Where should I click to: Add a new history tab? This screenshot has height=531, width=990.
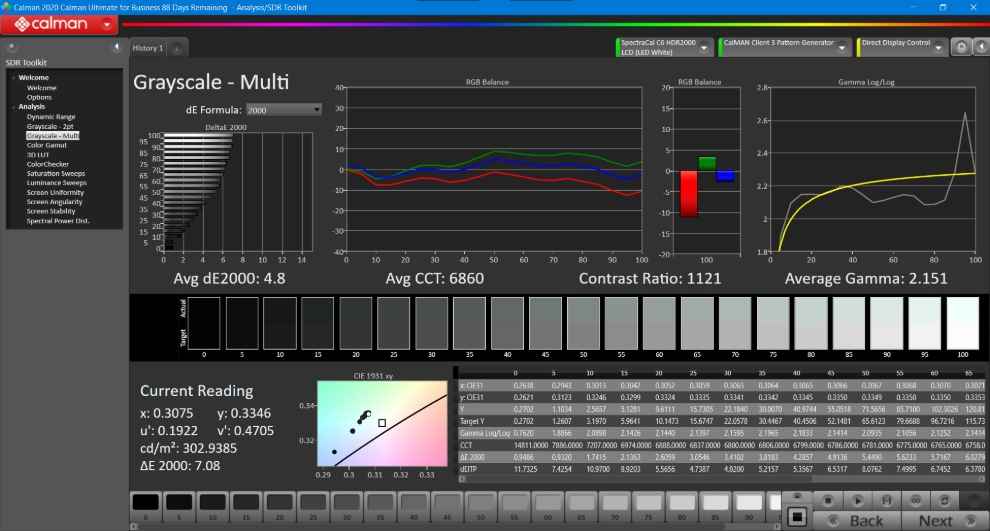(177, 49)
